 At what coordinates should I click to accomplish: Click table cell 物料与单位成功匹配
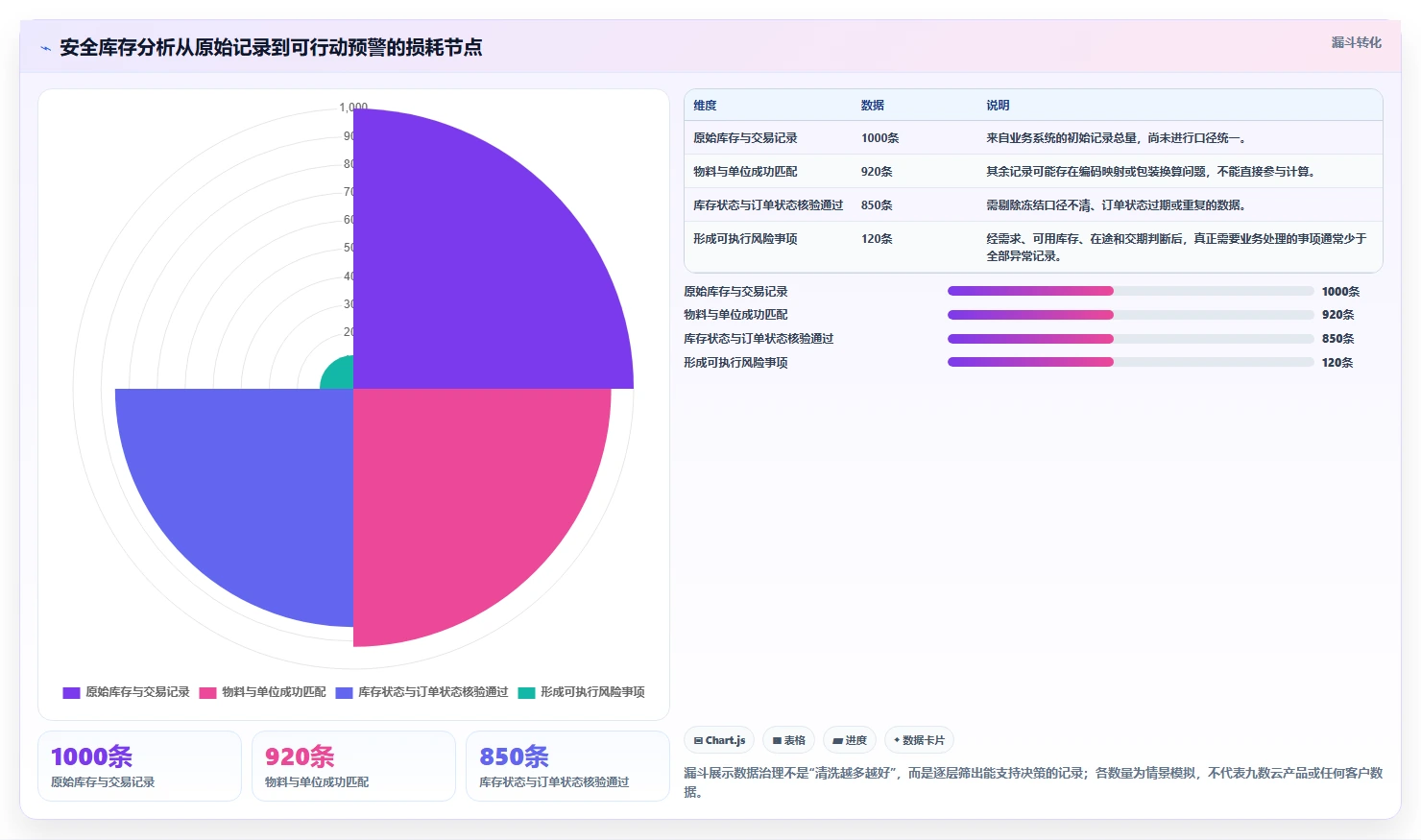[745, 172]
